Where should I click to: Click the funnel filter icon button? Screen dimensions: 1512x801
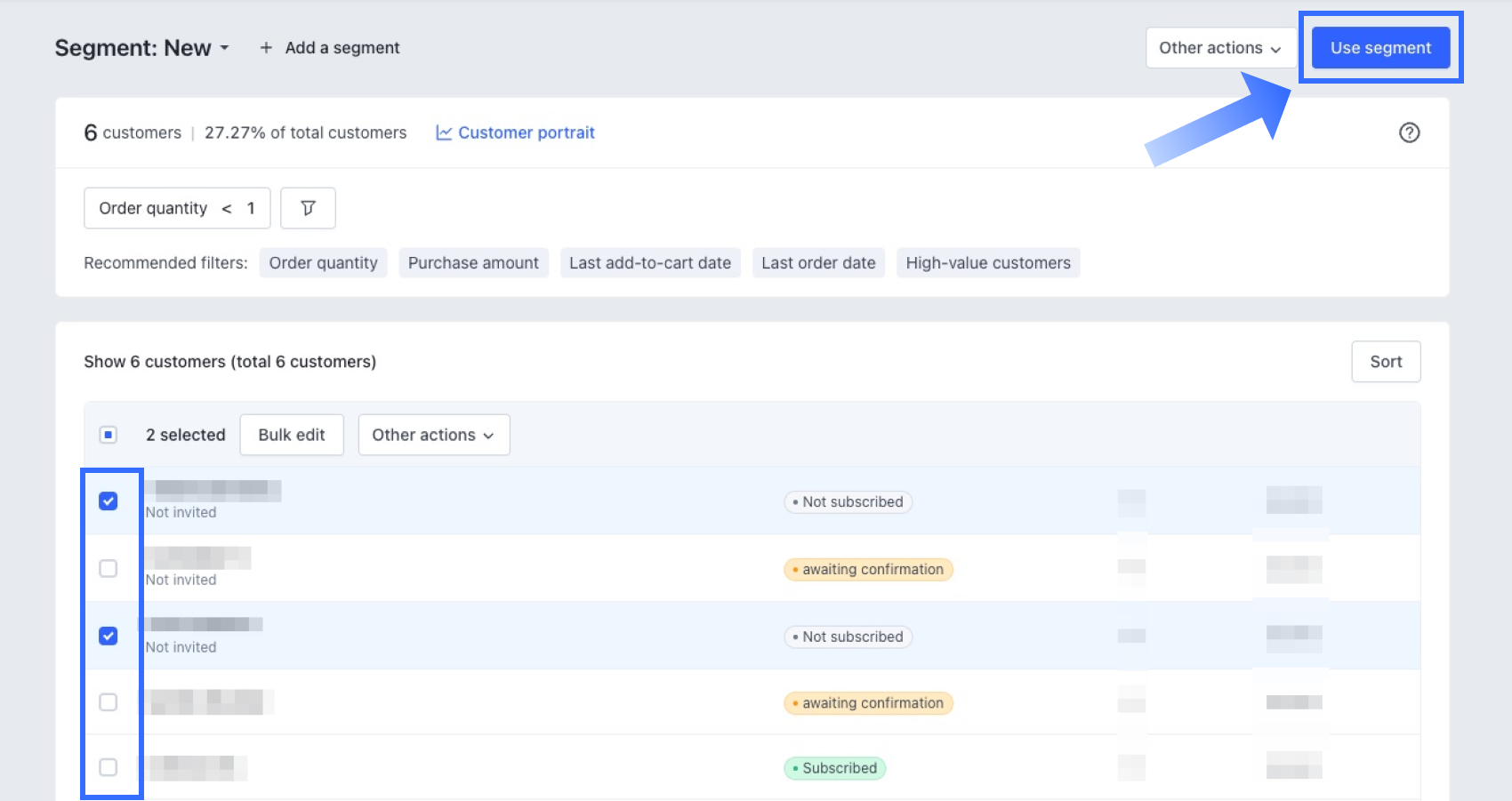tap(308, 208)
